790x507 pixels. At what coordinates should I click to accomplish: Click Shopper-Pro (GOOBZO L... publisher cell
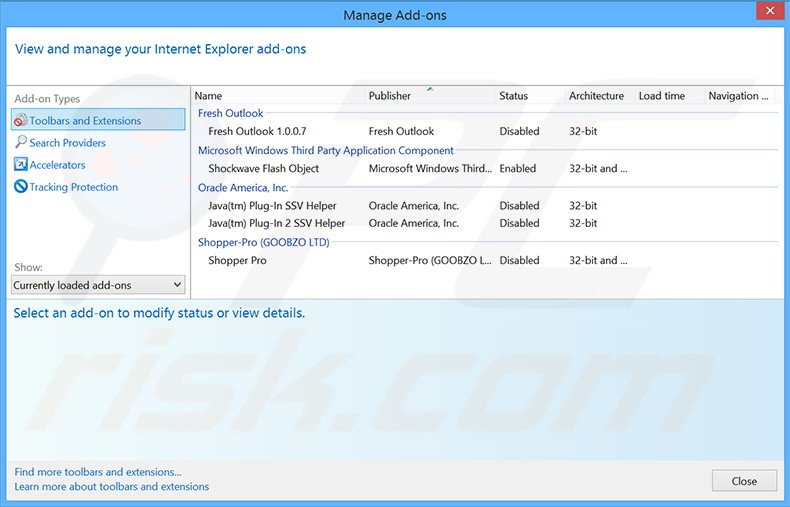(x=430, y=261)
